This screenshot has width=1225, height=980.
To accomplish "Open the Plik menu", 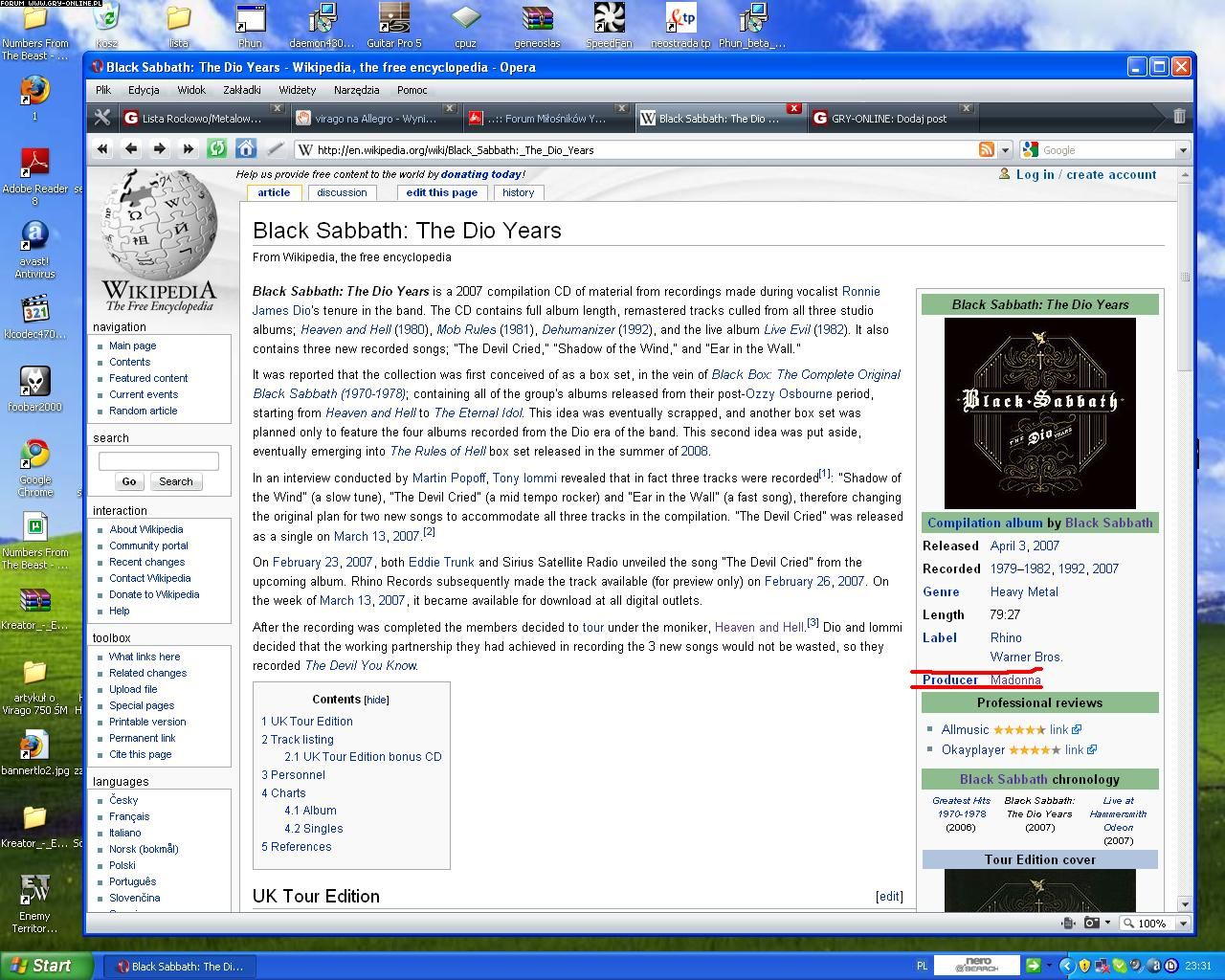I will [x=103, y=90].
